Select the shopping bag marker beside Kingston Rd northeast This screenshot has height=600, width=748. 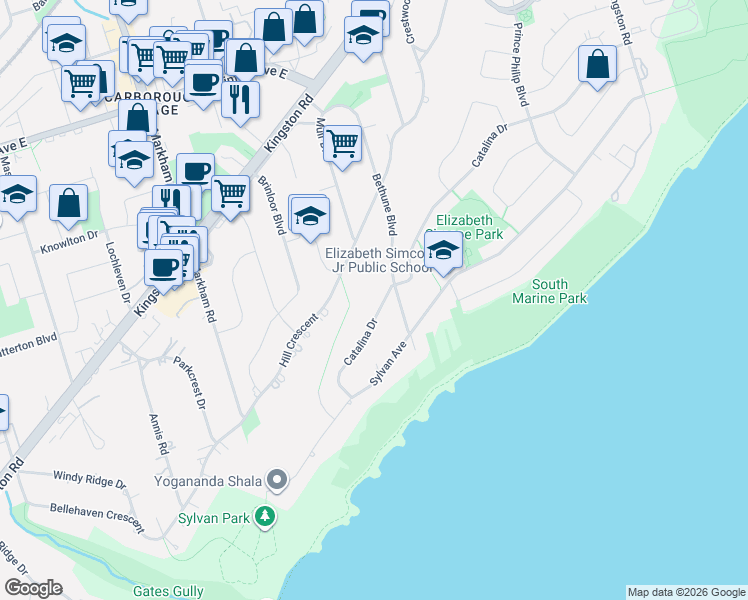coord(597,65)
